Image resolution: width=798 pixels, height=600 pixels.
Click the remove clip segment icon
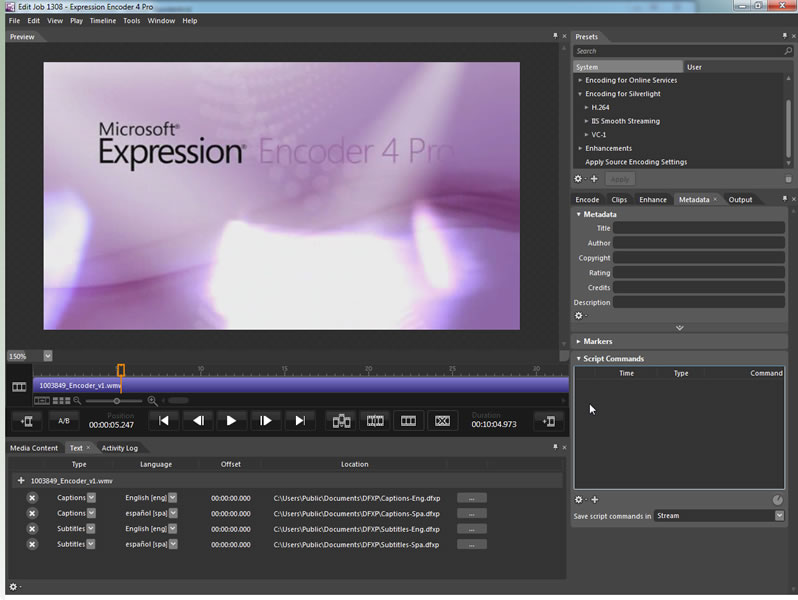click(x=442, y=421)
